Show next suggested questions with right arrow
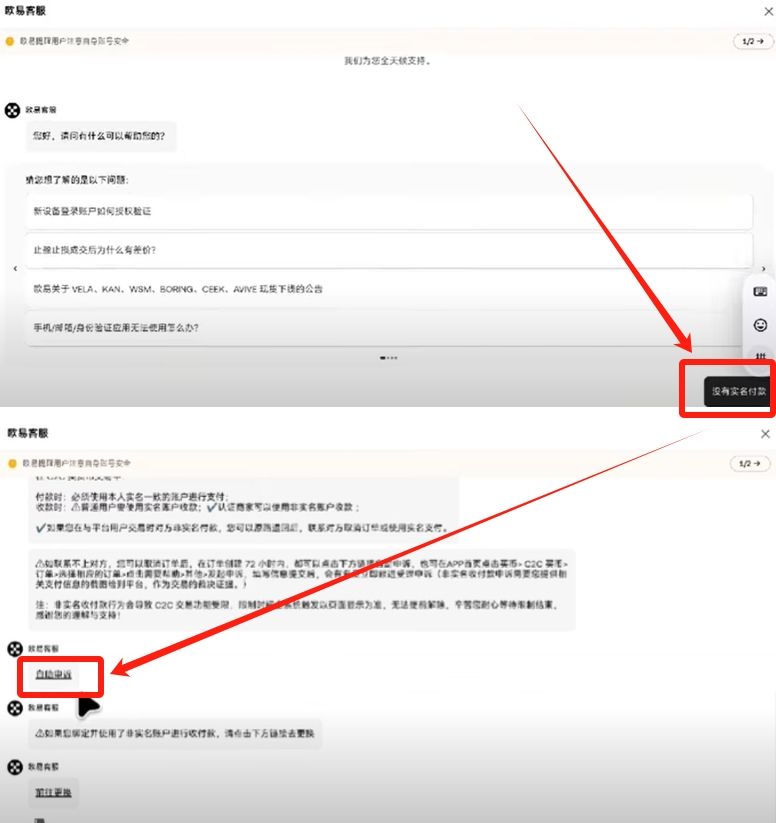776x823 pixels. click(763, 269)
